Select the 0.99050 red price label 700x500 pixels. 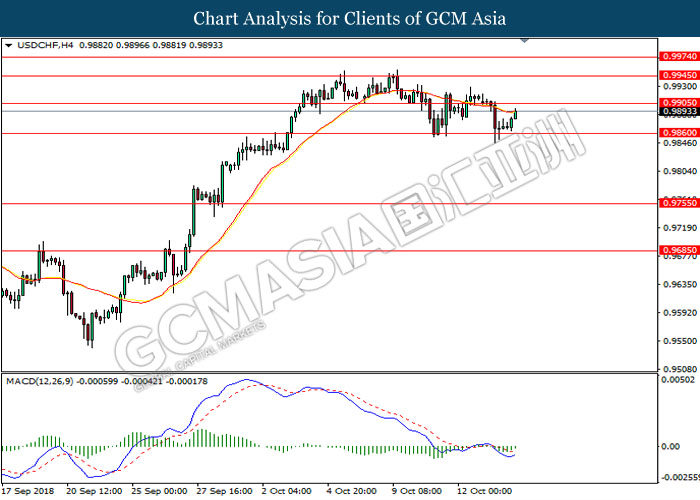coord(679,103)
